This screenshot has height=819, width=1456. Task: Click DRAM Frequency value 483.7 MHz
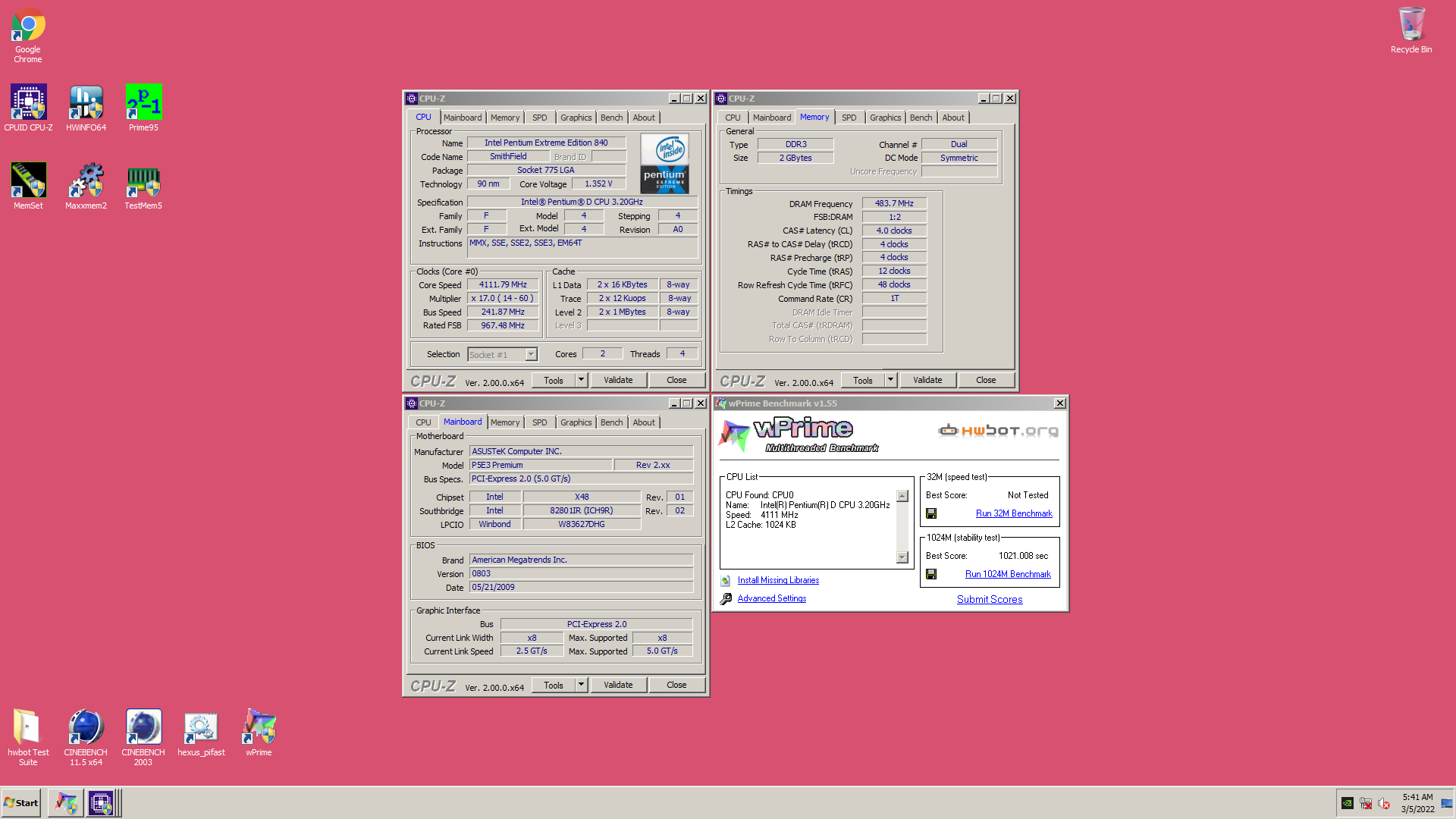[894, 203]
